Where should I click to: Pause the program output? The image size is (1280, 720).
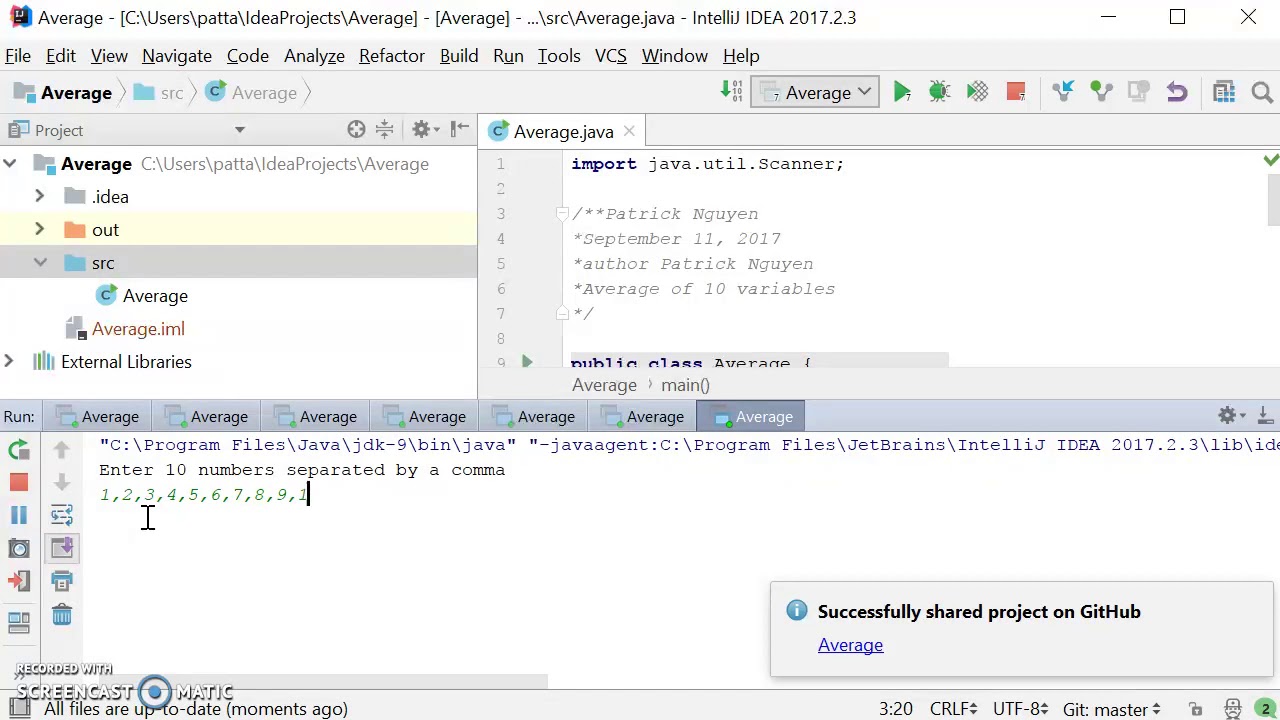point(19,516)
